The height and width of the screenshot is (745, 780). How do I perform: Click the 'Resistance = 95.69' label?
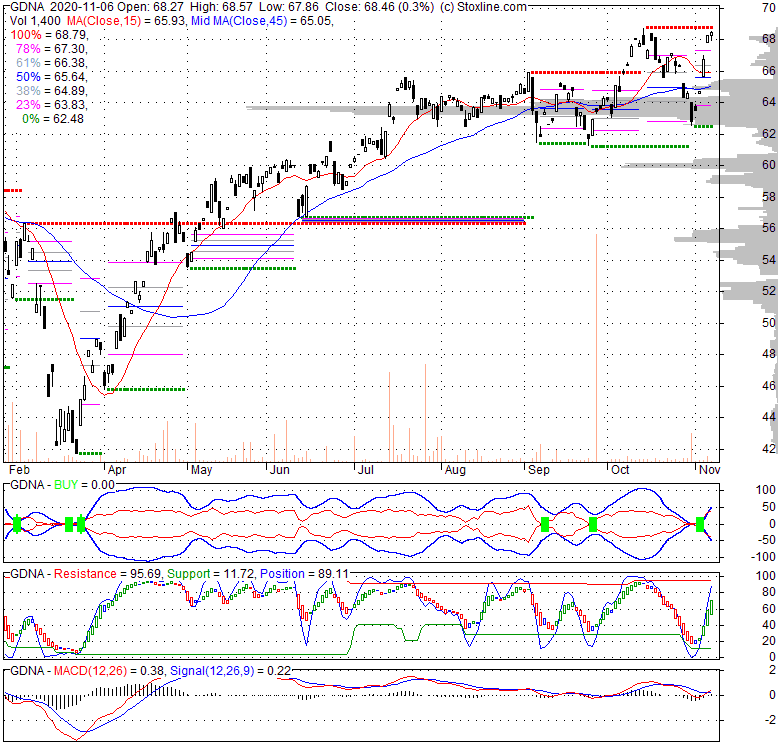click(107, 574)
